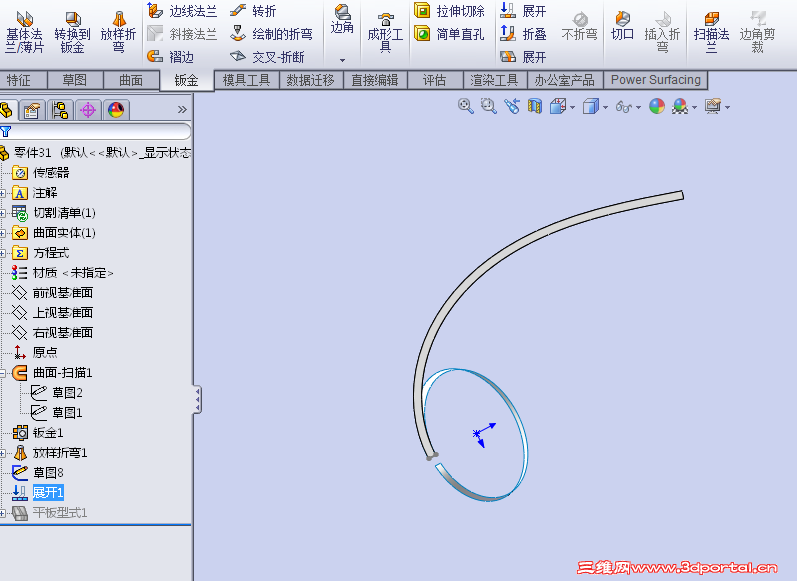This screenshot has height=581, width=797.
Task: Click Previous View icon in view toolbar
Action: click(x=512, y=106)
